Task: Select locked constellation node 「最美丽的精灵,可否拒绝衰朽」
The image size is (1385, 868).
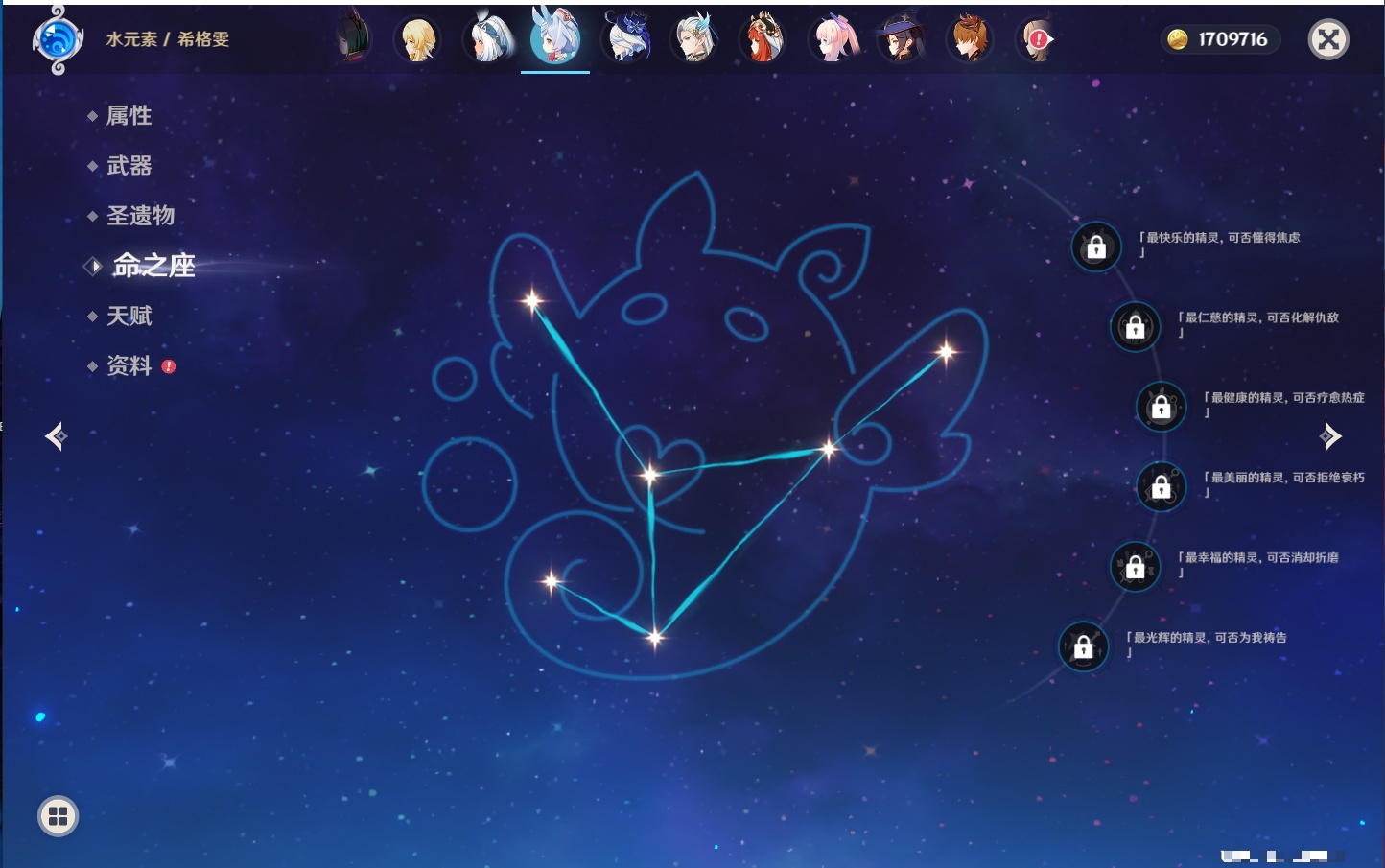Action: click(x=1161, y=487)
